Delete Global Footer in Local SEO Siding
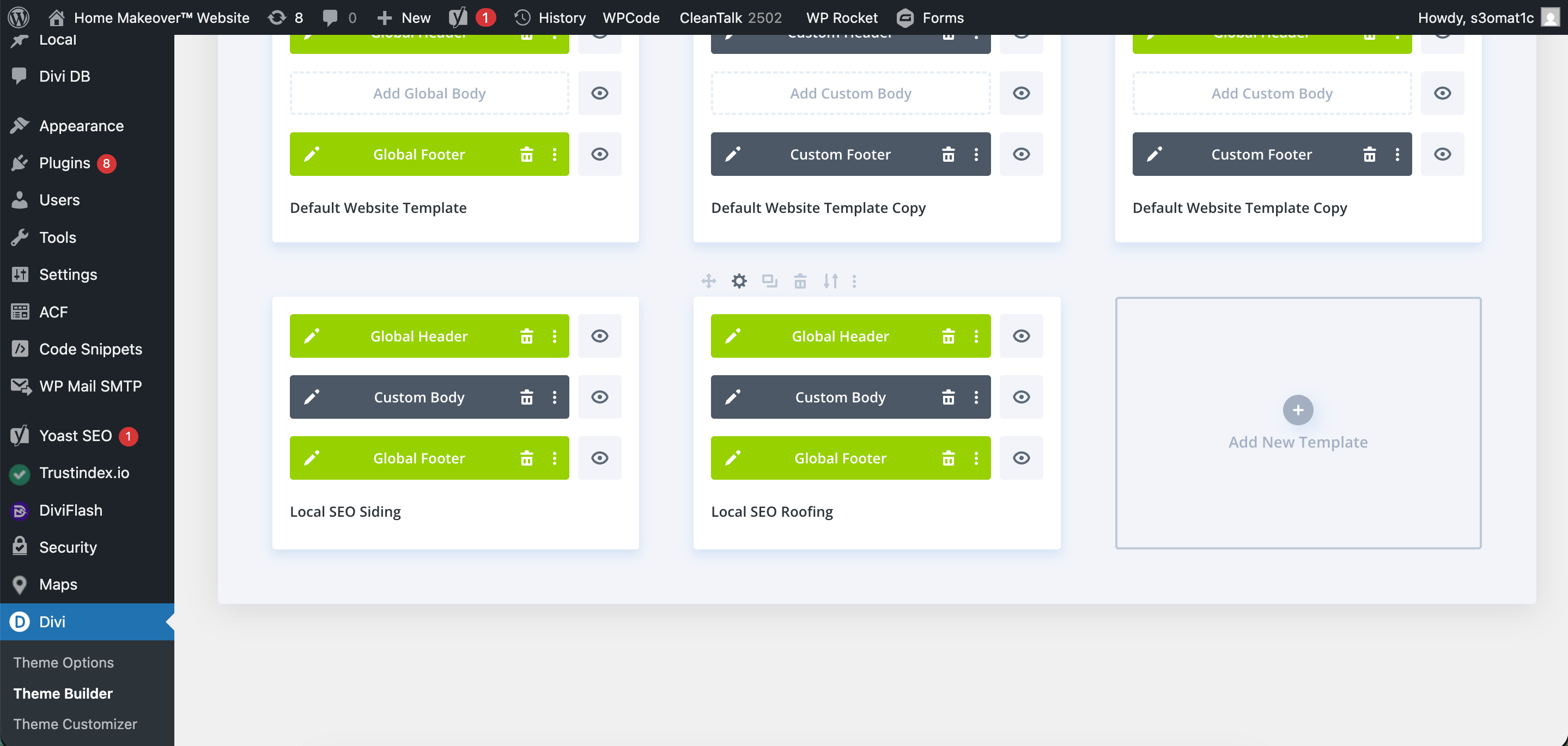 526,457
